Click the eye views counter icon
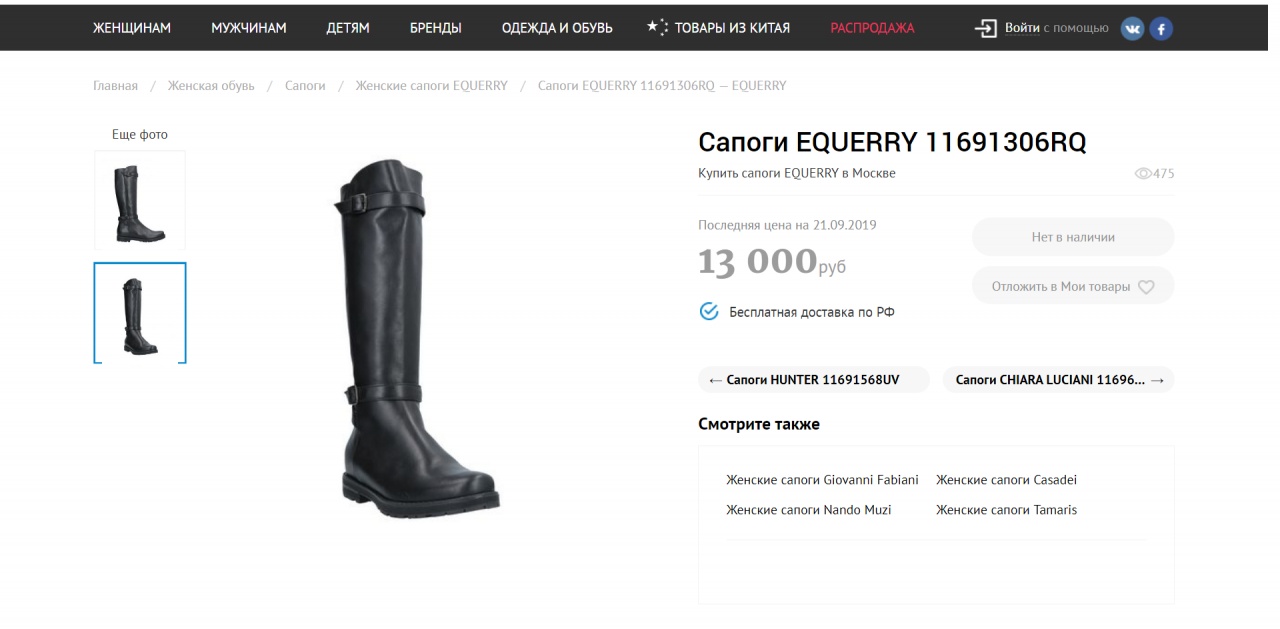 (x=1144, y=174)
